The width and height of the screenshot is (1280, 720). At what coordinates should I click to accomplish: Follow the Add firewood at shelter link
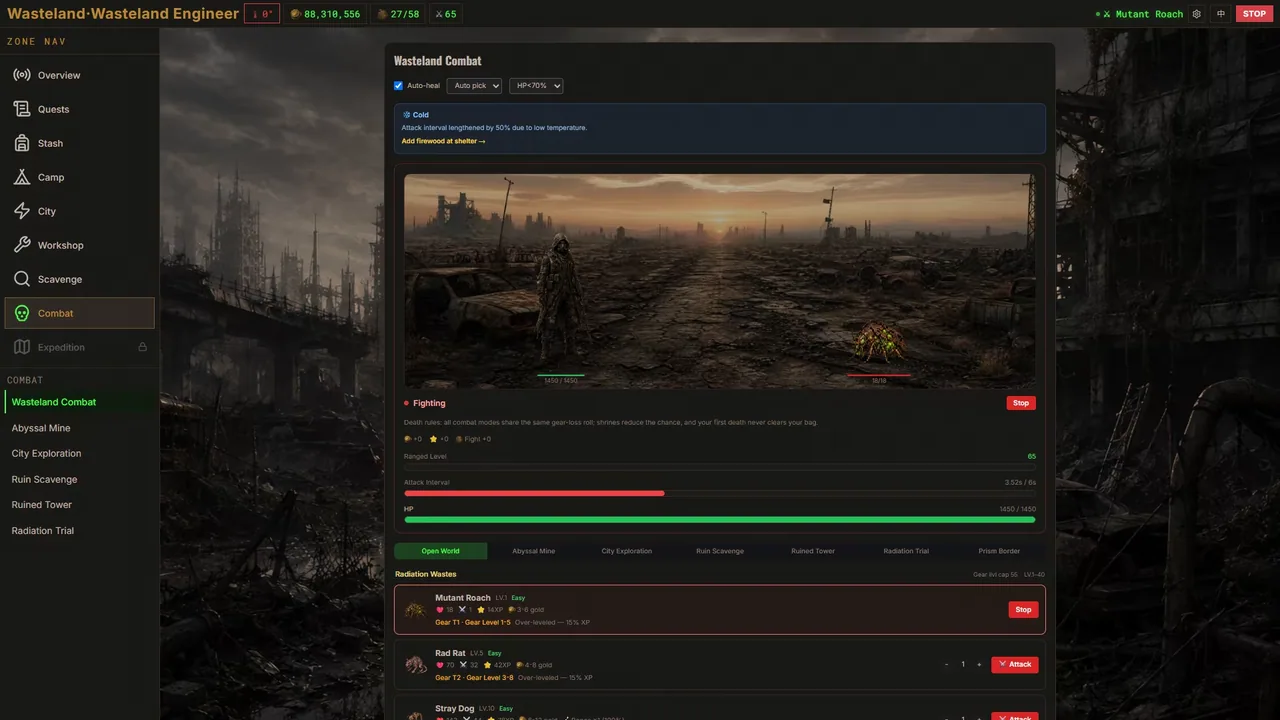coord(443,141)
